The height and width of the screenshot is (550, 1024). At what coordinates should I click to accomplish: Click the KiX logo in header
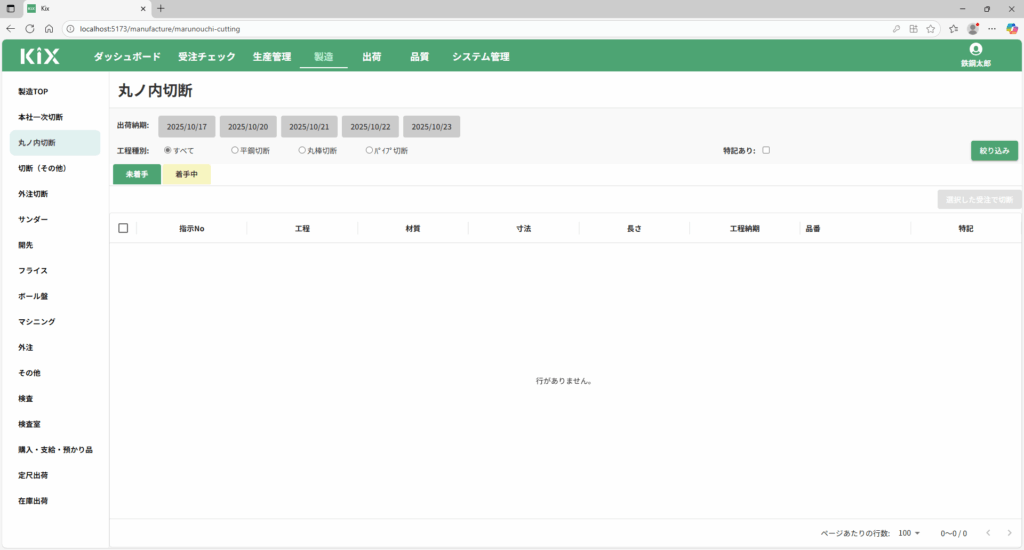coord(40,57)
